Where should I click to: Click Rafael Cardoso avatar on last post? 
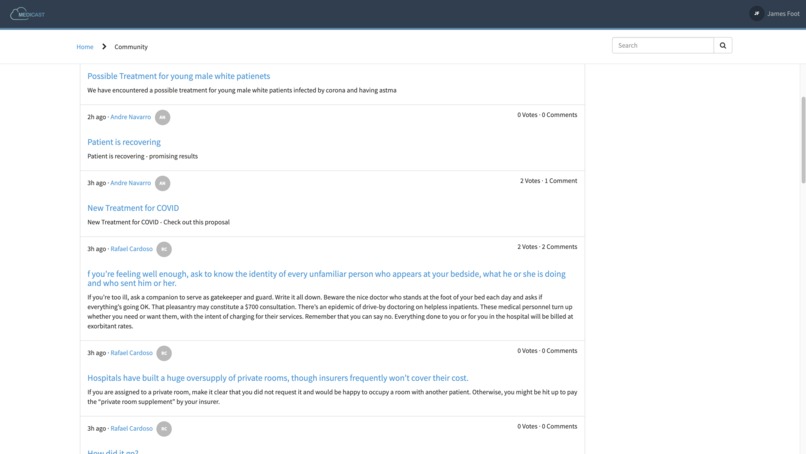point(164,428)
